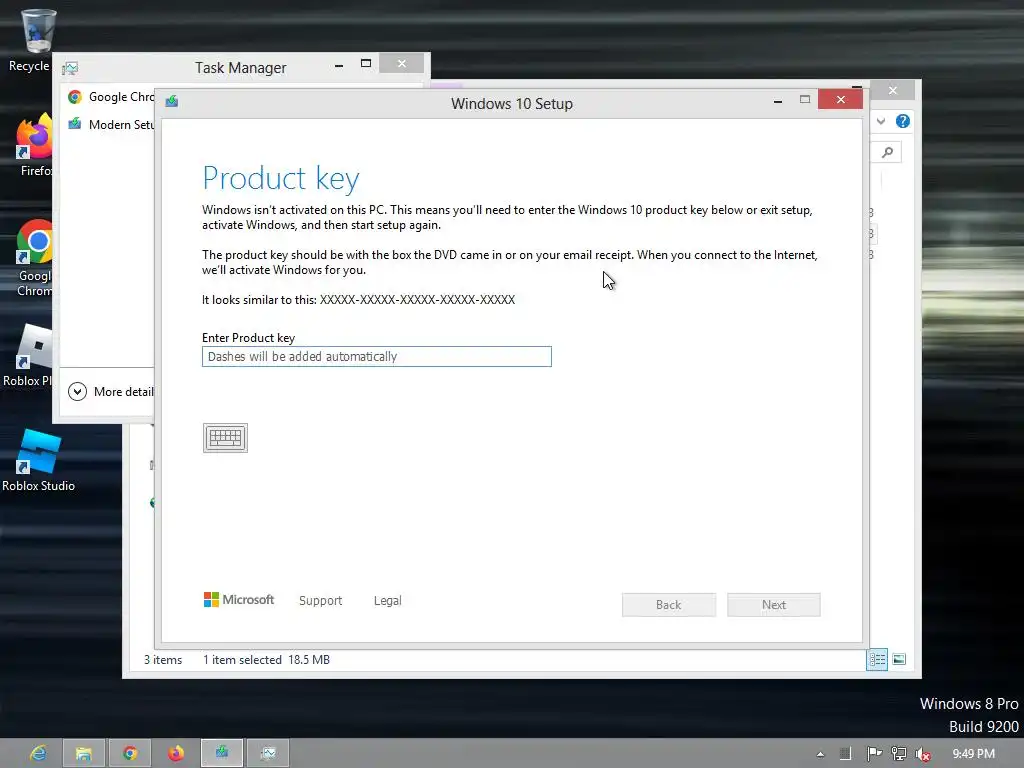
Task: Maximize the Windows 10 Setup window
Action: (x=805, y=99)
